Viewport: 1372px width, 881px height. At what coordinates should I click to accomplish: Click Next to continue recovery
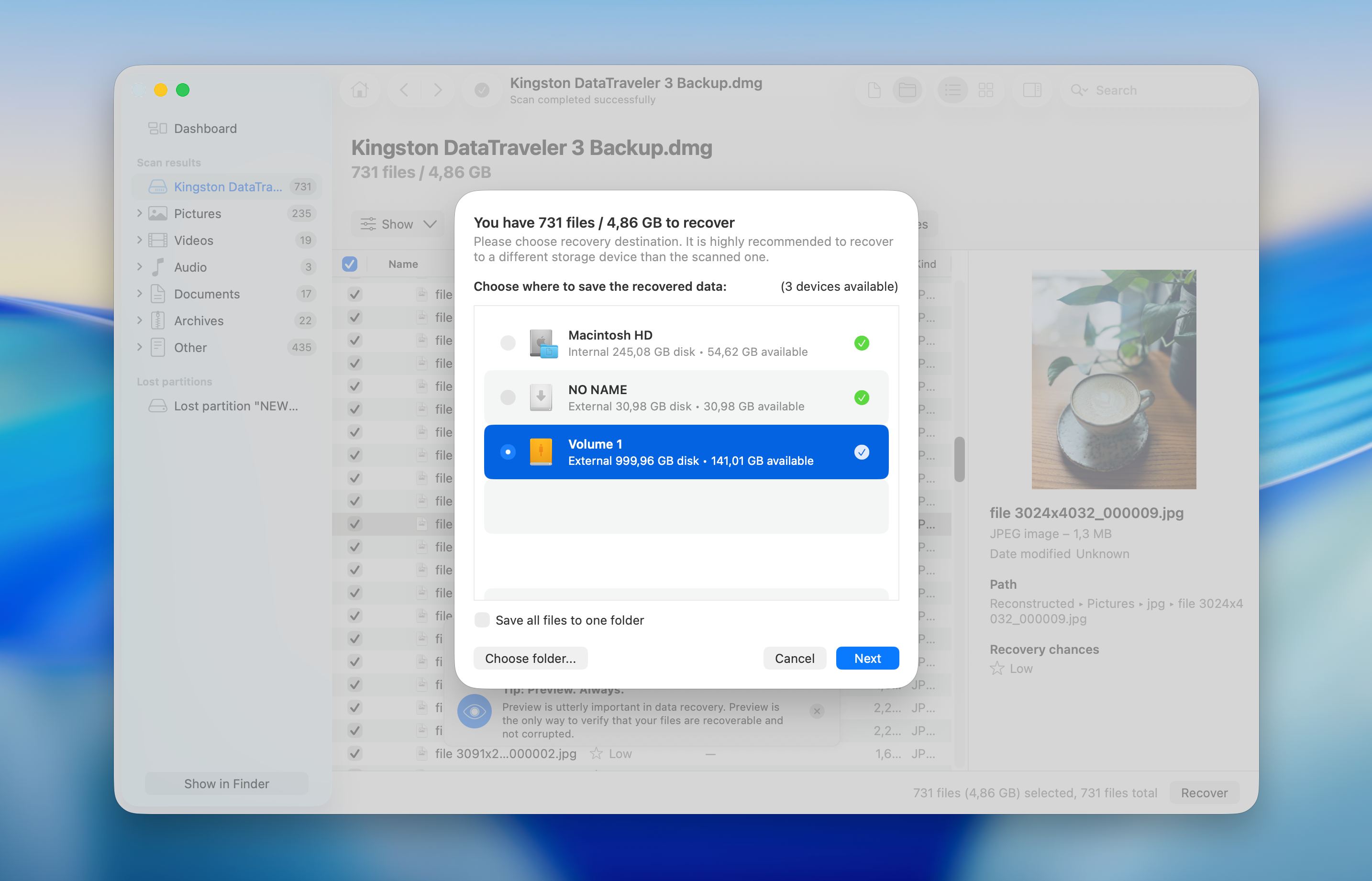click(x=867, y=659)
